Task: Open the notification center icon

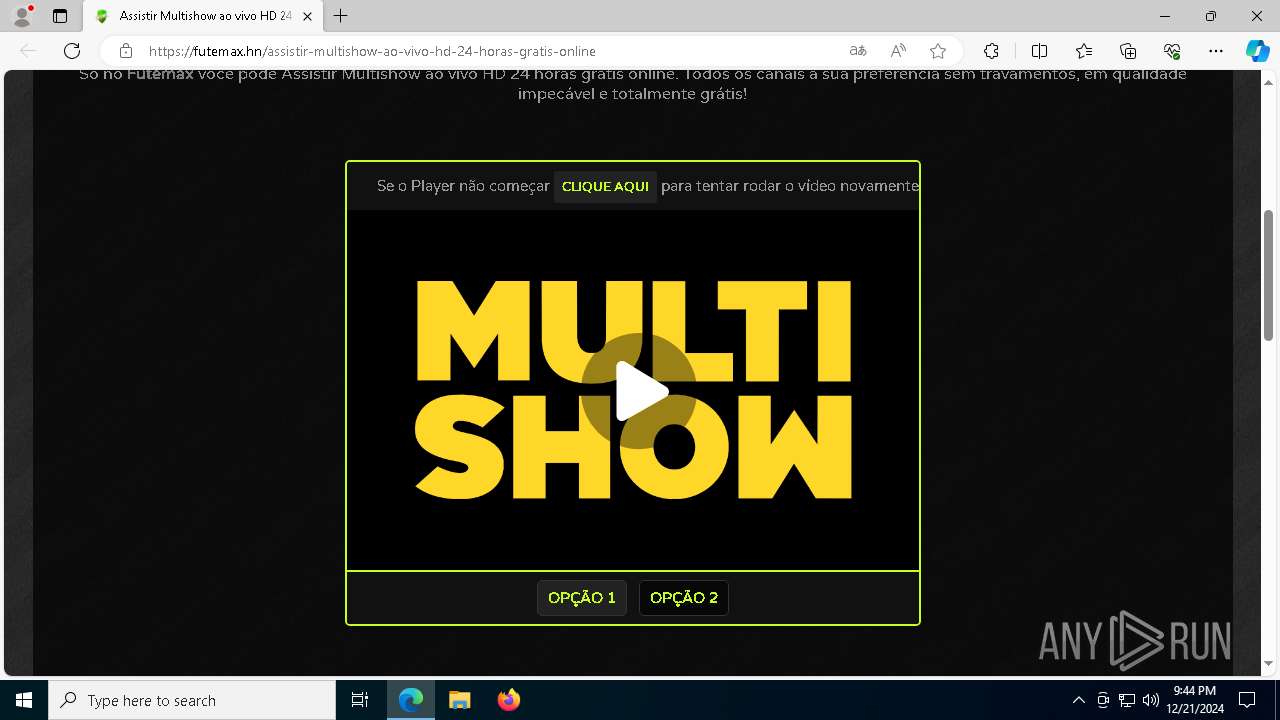Action: tap(1247, 700)
